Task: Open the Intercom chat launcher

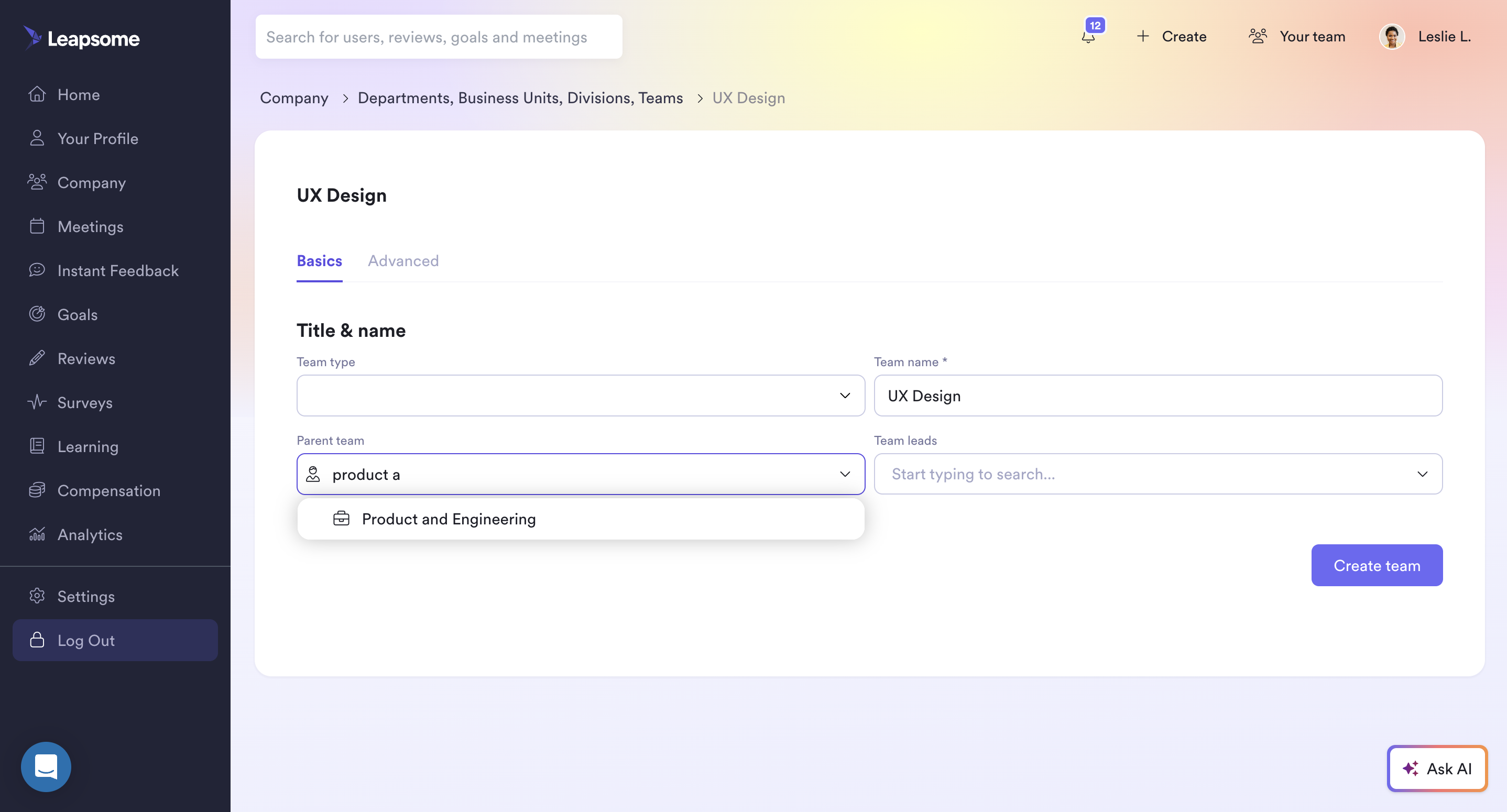Action: click(46, 766)
